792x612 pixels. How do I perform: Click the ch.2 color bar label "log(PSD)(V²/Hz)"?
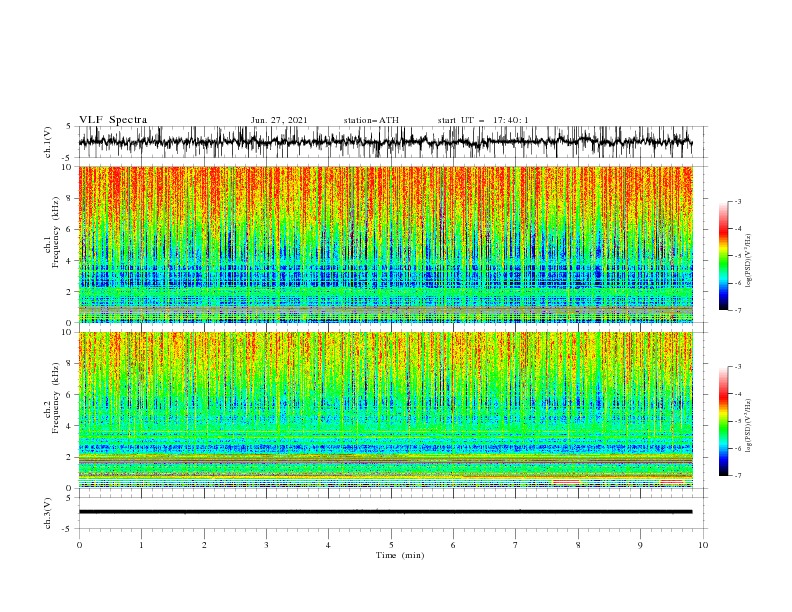[748, 426]
